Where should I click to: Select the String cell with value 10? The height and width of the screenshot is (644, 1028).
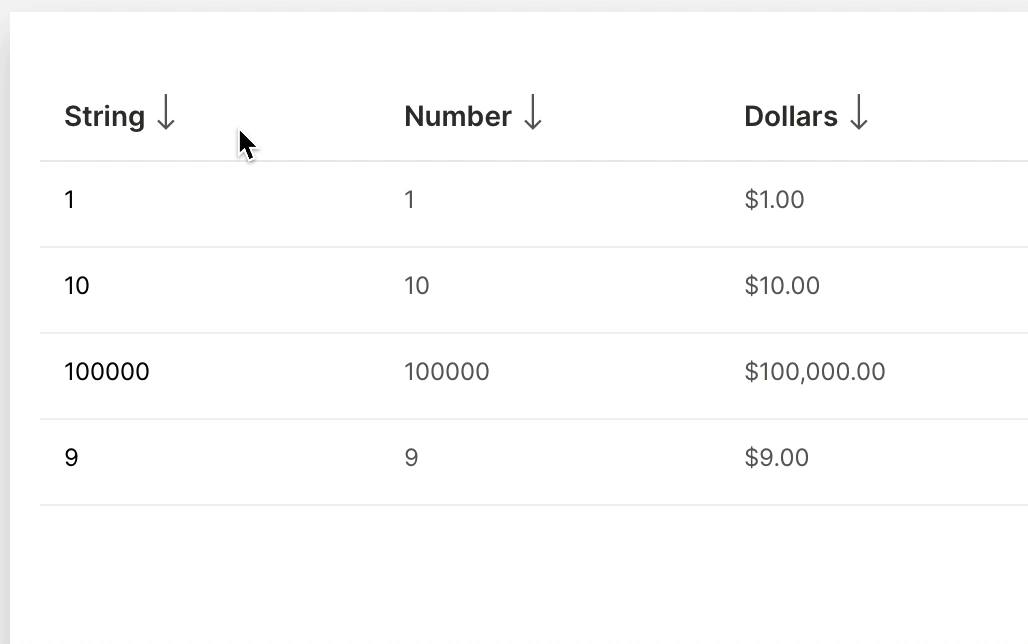click(77, 286)
